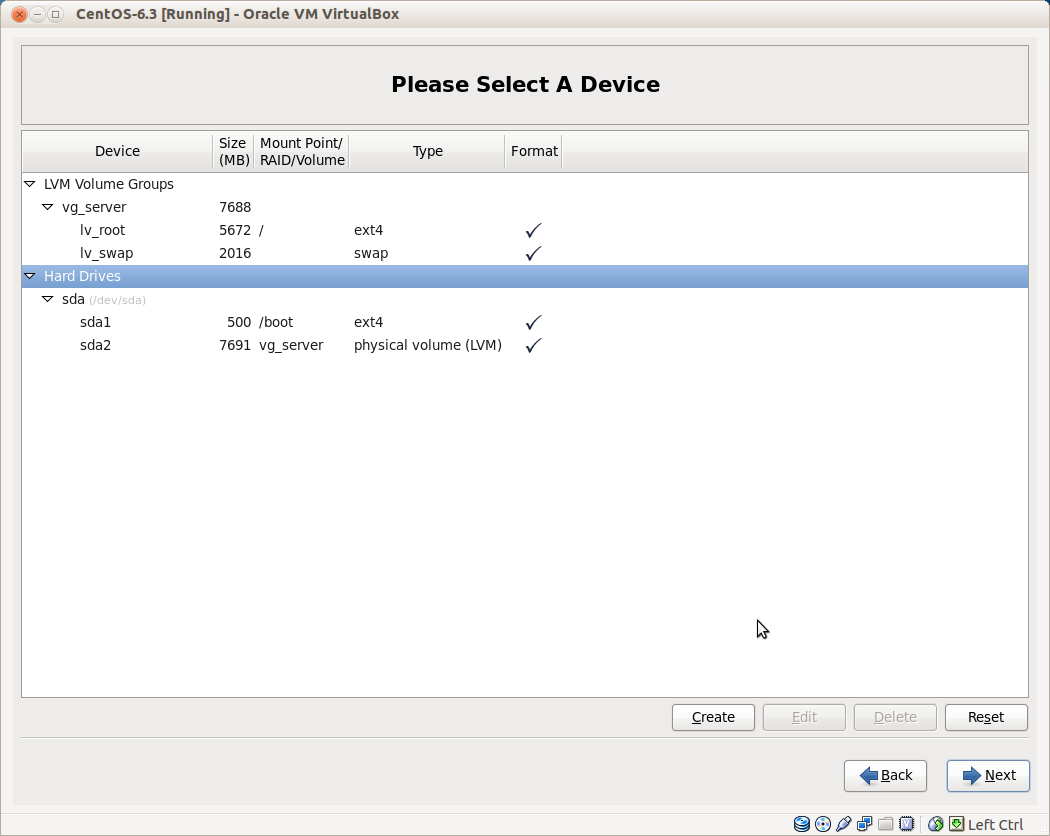Click the Mount Point/RAID/Volume column header
The height and width of the screenshot is (836, 1050).
302,151
